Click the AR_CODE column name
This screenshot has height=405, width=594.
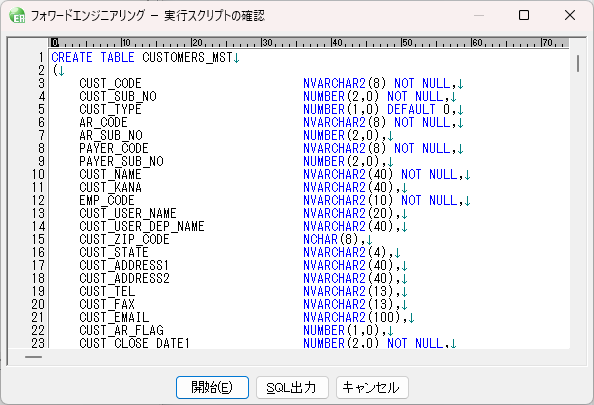click(103, 122)
